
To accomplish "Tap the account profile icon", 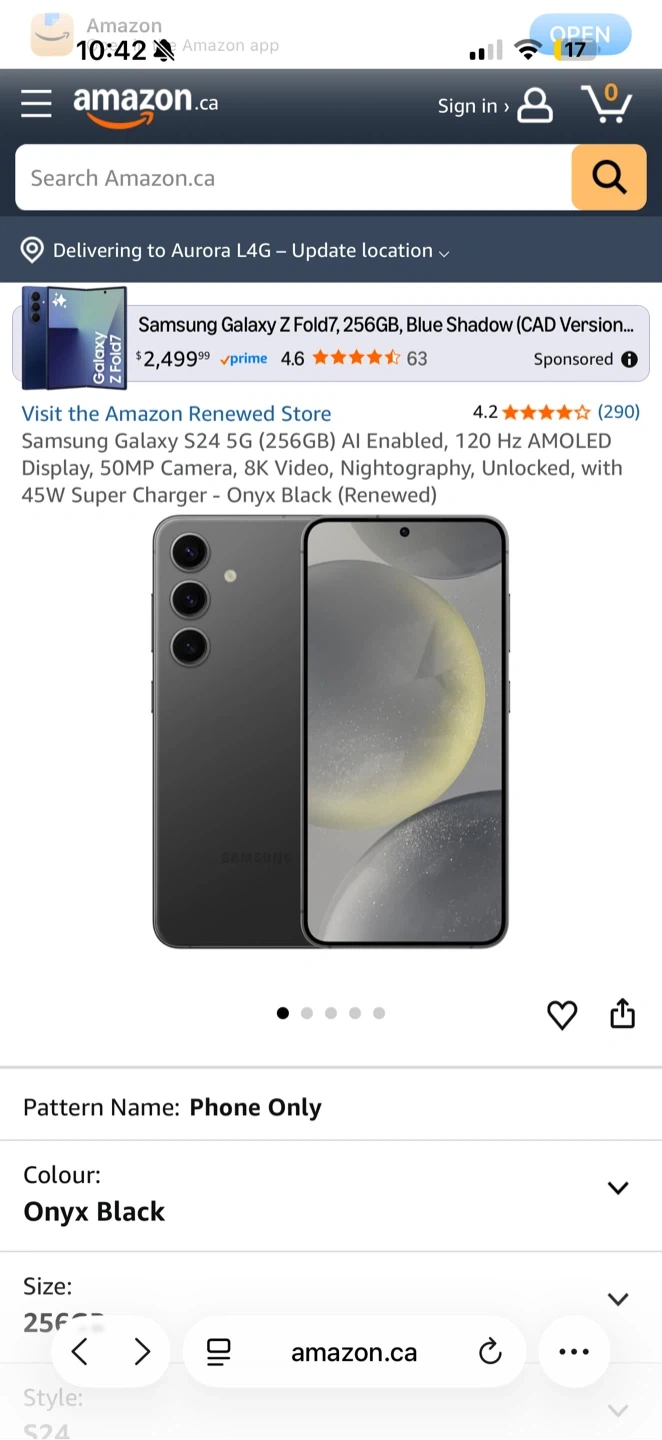I will coord(534,105).
